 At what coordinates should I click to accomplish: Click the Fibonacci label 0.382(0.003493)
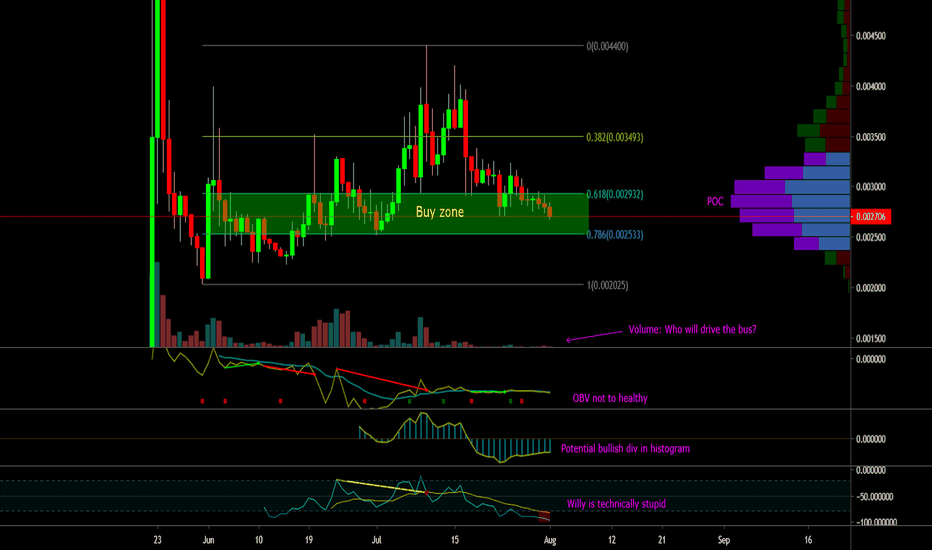[615, 137]
